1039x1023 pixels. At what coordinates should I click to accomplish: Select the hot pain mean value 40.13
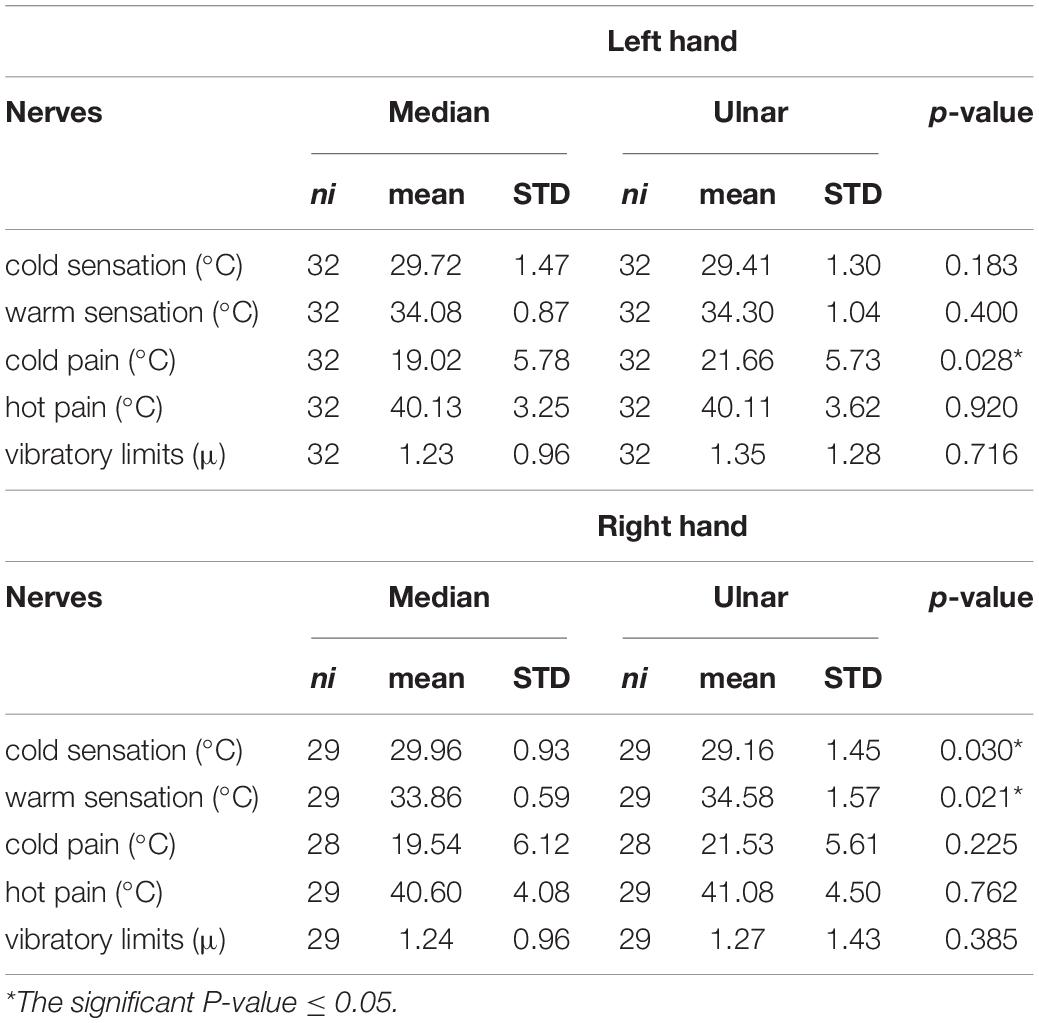(425, 407)
